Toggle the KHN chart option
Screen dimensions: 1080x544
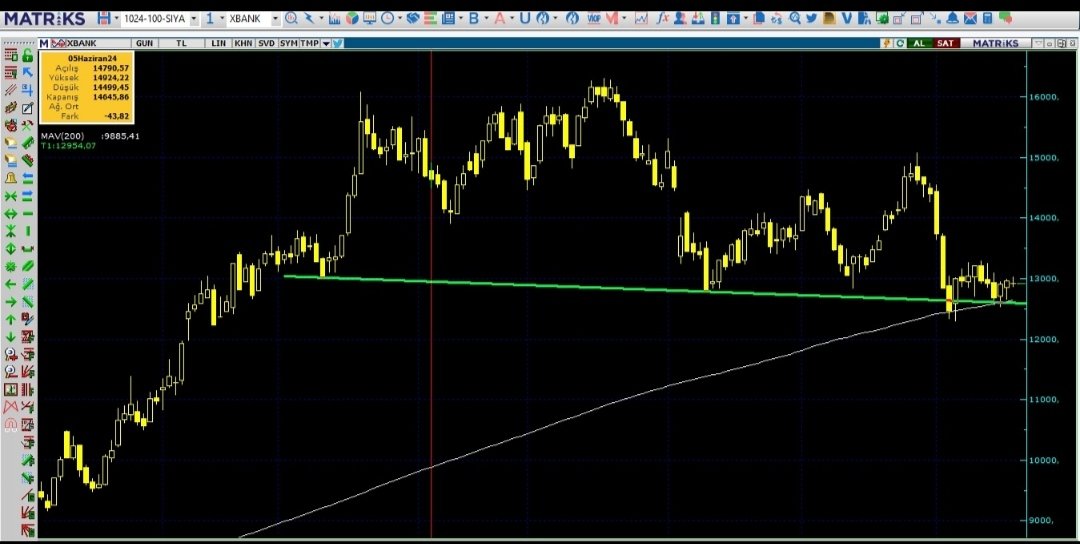[243, 43]
